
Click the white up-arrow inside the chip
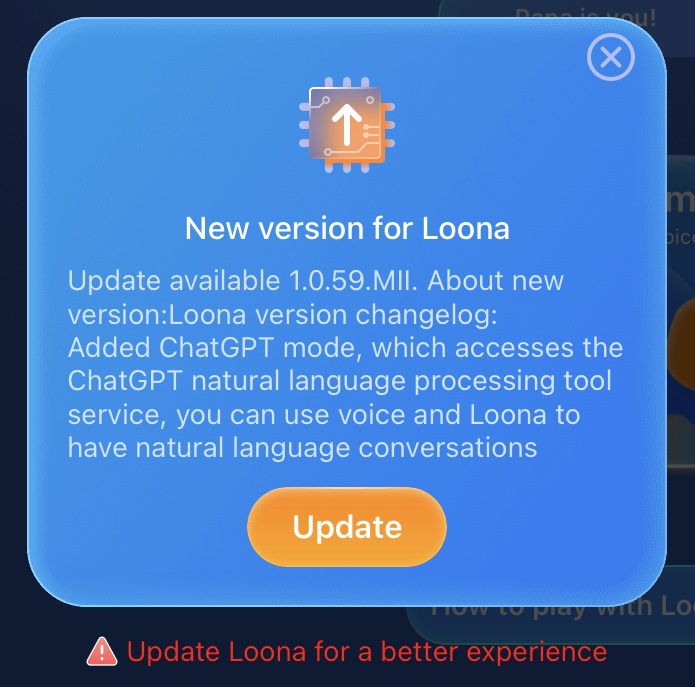[347, 125]
